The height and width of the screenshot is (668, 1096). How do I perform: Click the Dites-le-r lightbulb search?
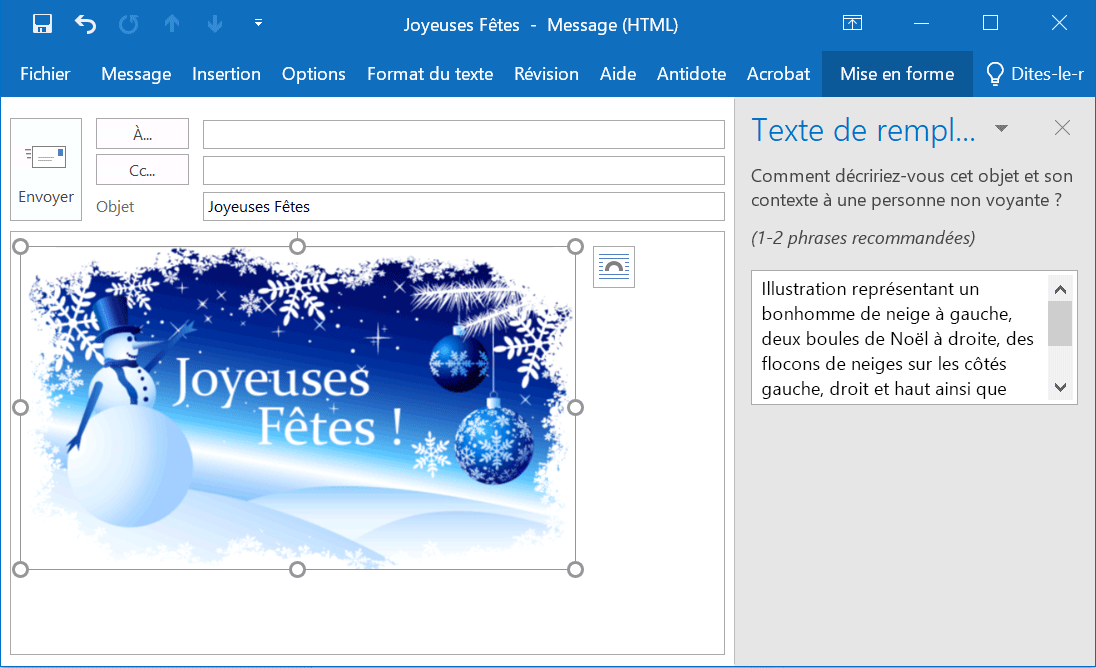pyautogui.click(x=1034, y=74)
